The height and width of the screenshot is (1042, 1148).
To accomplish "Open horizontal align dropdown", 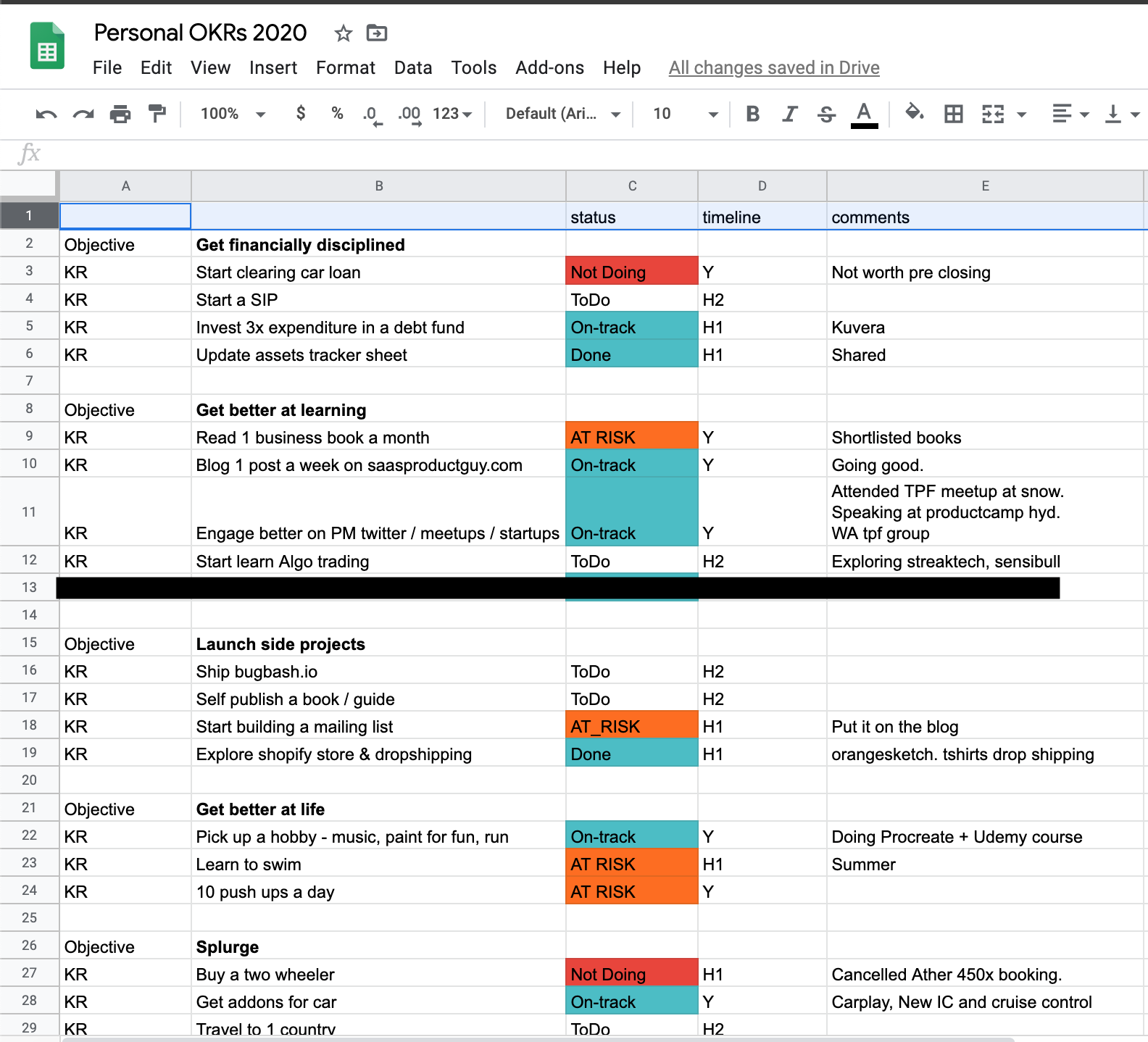I will pos(1070,114).
